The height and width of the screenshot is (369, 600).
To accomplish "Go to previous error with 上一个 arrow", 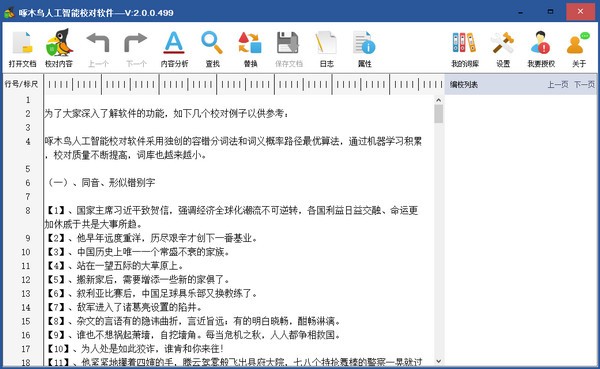I will coord(98,49).
